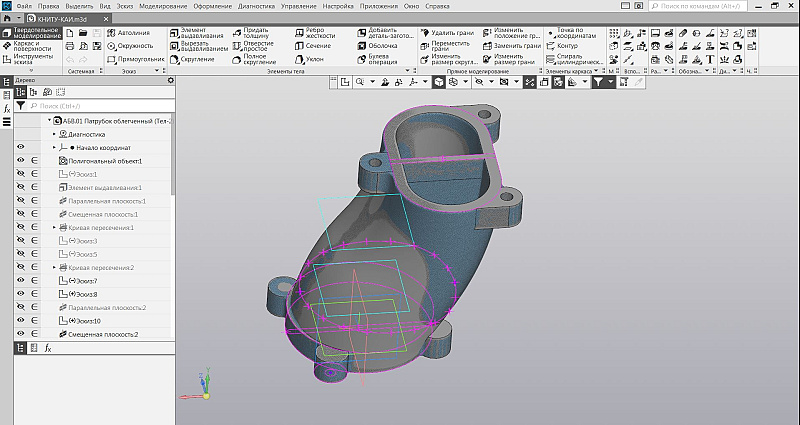800x425 pixels.
Task: Collapse the АБВ.01 Патрубок root node
Action: coord(47,120)
